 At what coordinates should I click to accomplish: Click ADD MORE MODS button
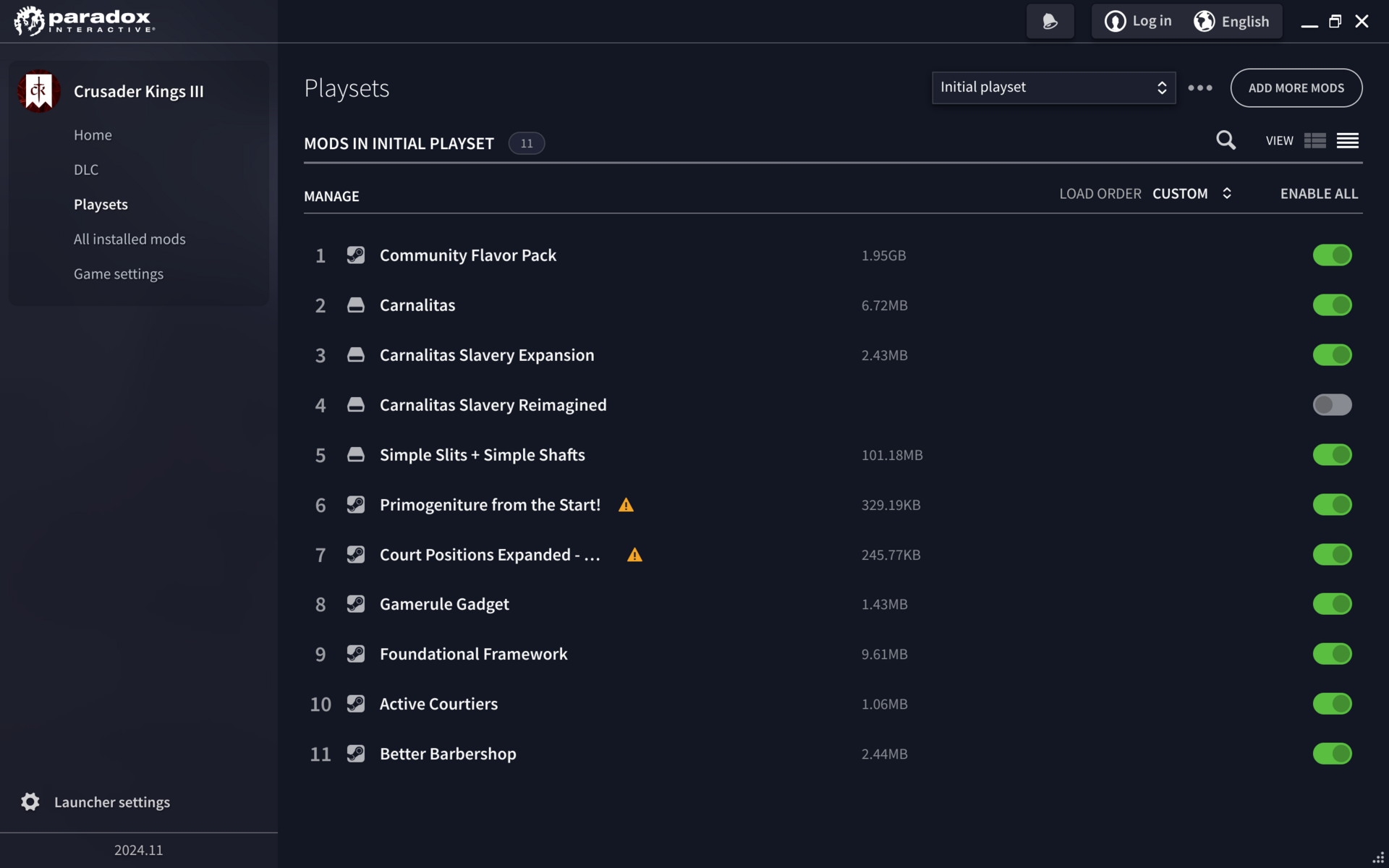(x=1296, y=88)
